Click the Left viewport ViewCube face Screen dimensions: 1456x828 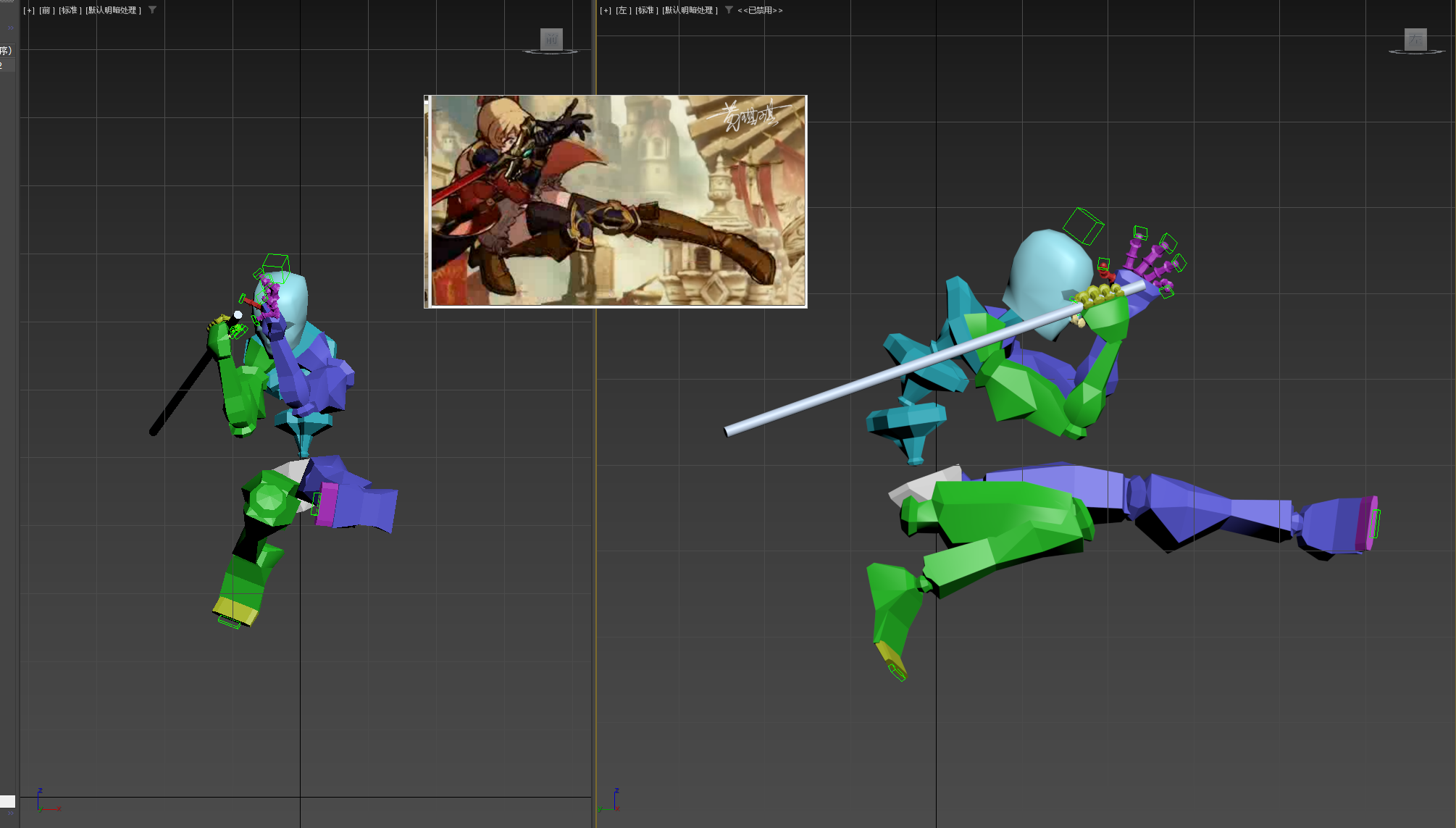(1415, 39)
